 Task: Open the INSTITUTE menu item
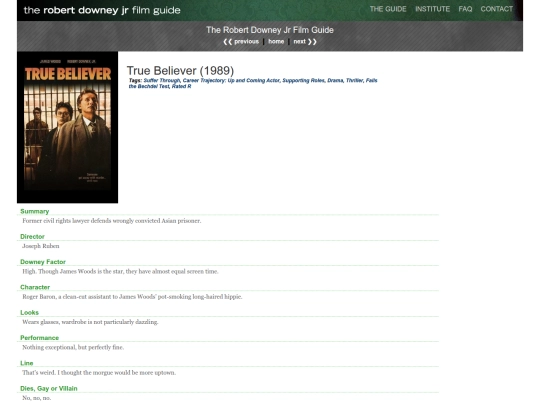[x=432, y=9]
